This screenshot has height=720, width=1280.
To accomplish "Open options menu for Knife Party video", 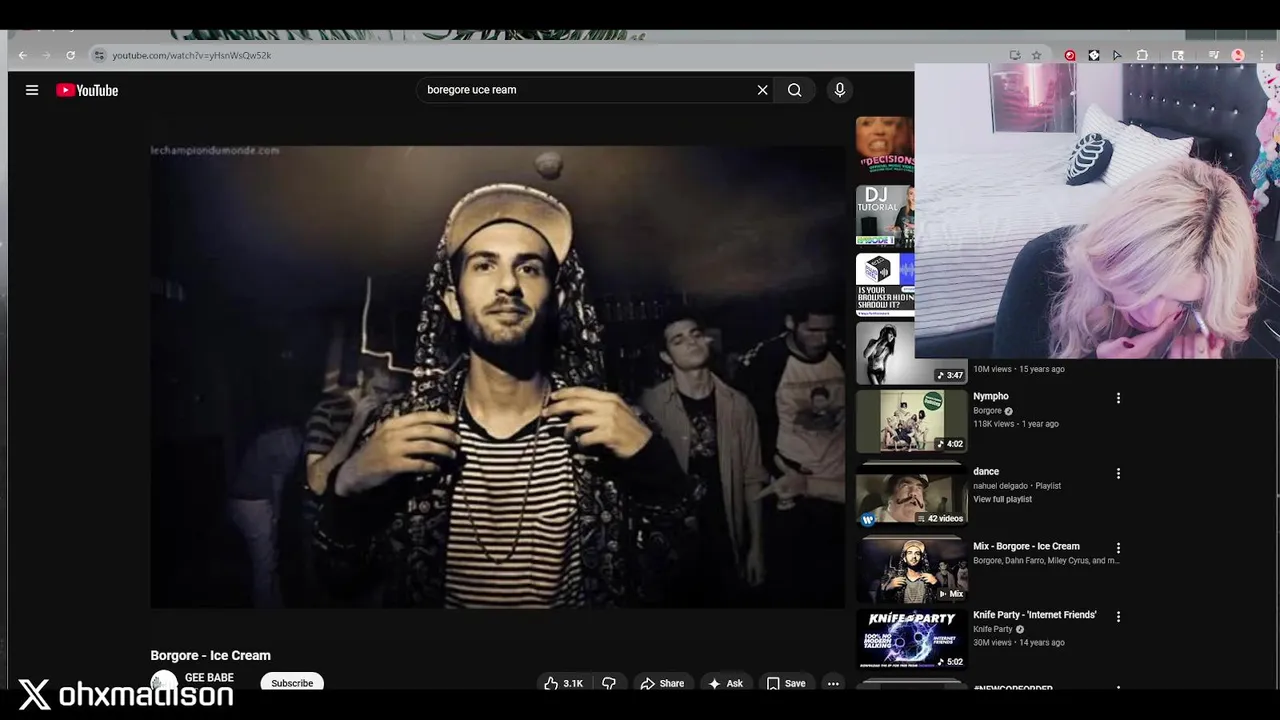I will [1118, 617].
